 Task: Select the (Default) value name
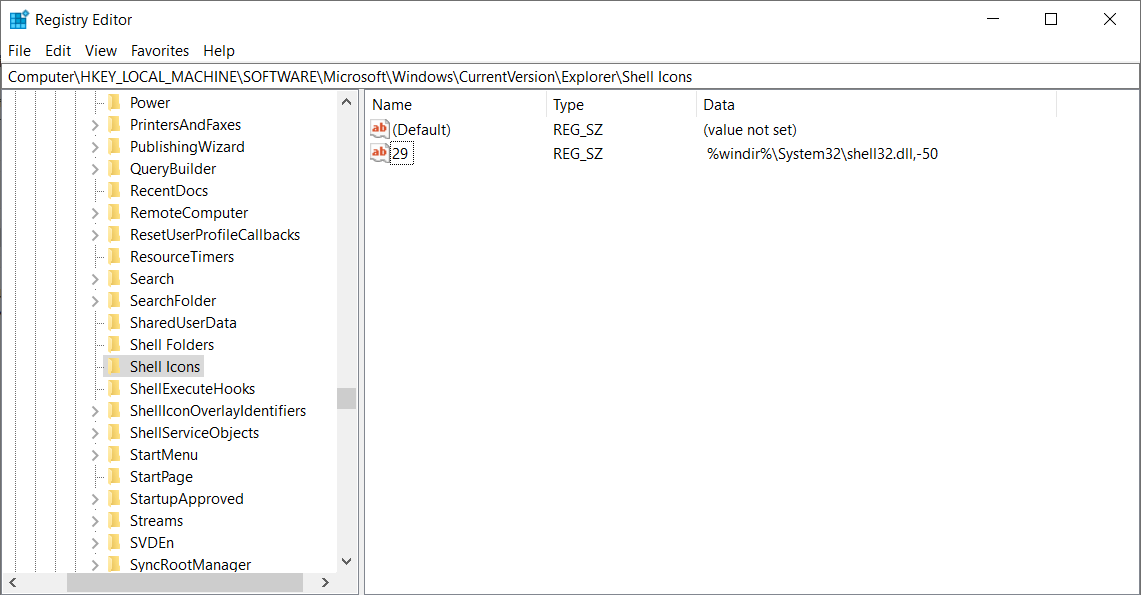click(421, 129)
